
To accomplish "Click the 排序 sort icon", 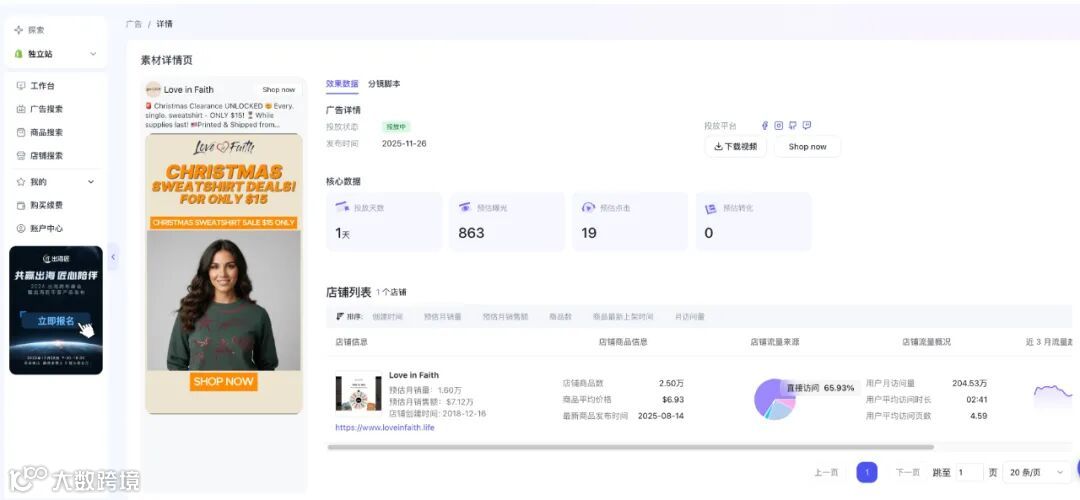I will coord(340,317).
